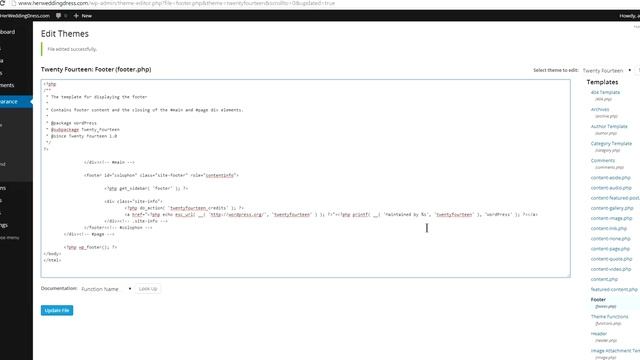Open the Header template file

click(599, 334)
